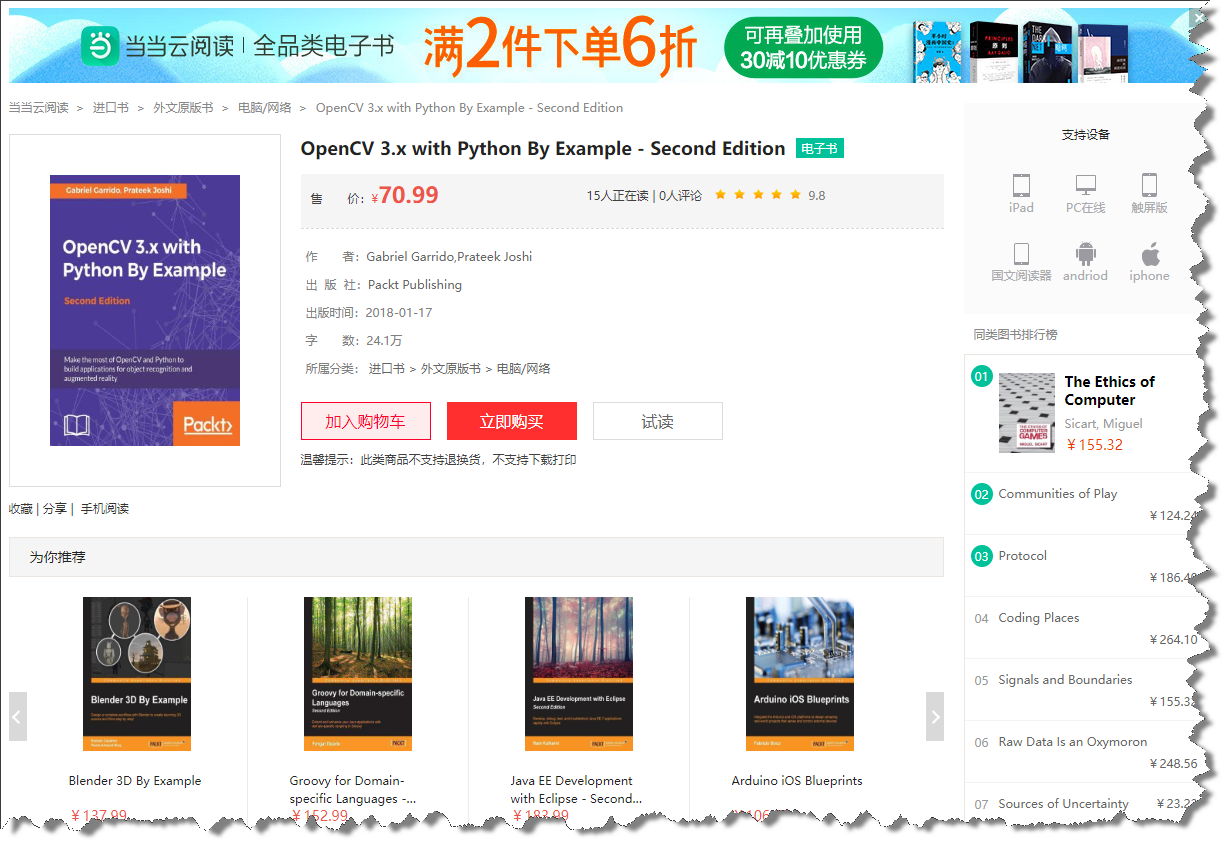Click 电脑/网络 in 所属分类 row
The image size is (1223, 841).
524,369
